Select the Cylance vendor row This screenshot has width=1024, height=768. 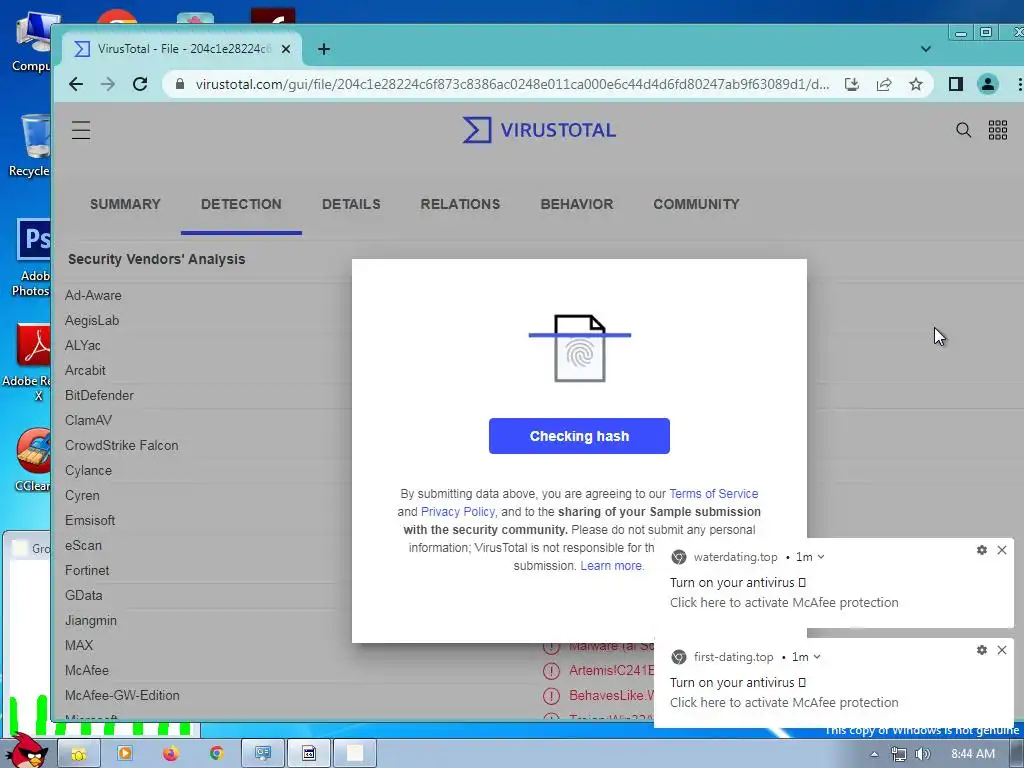coord(88,470)
